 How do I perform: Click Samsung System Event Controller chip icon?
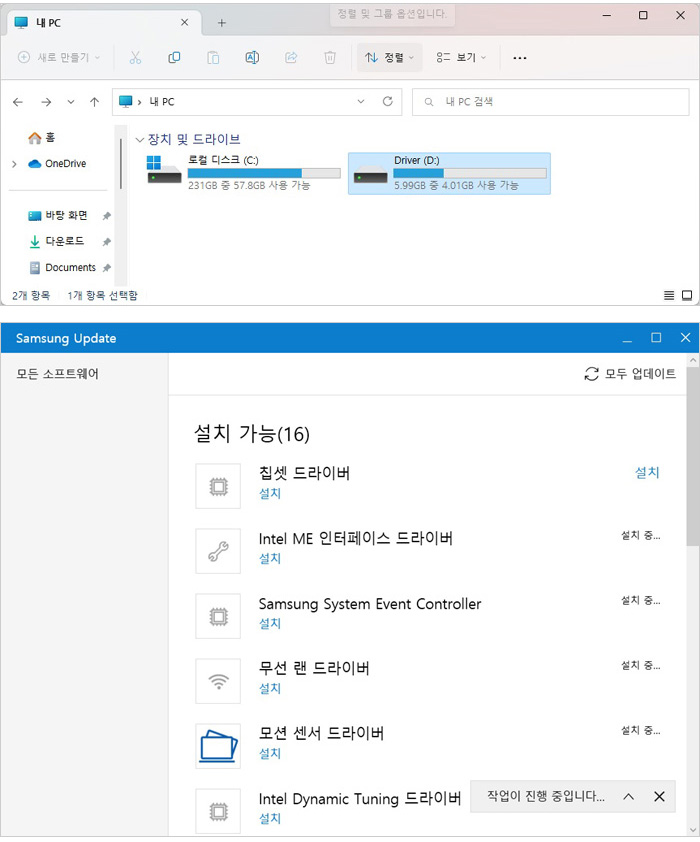[218, 616]
